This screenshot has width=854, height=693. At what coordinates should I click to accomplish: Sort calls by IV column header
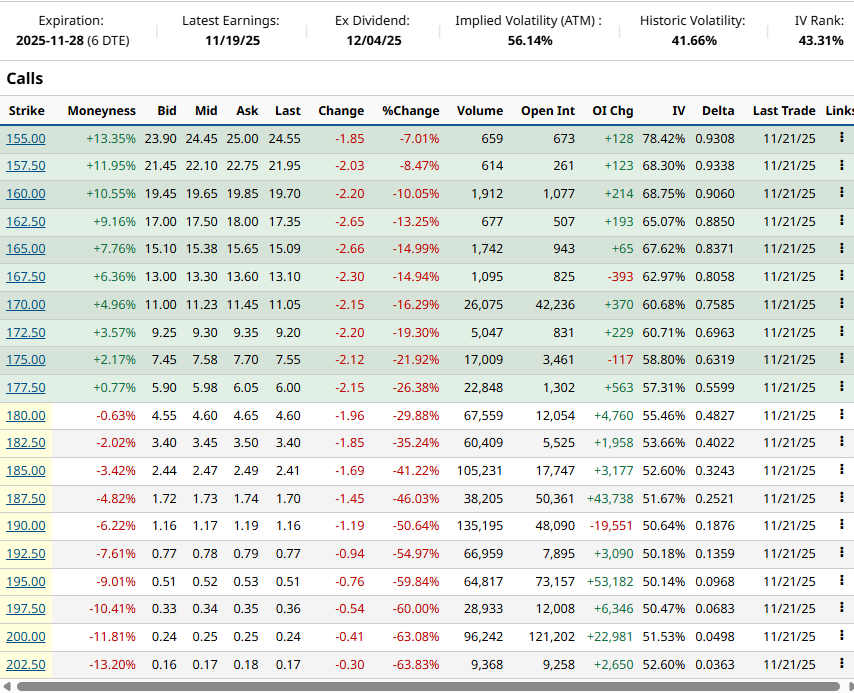coord(678,111)
